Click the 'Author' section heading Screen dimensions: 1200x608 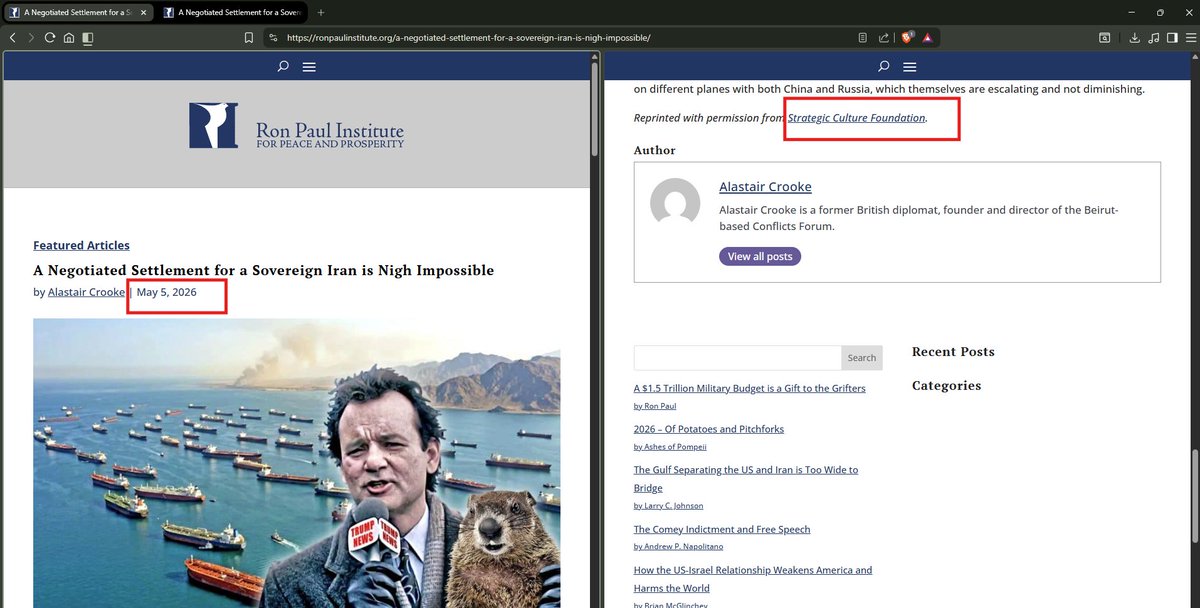point(655,150)
